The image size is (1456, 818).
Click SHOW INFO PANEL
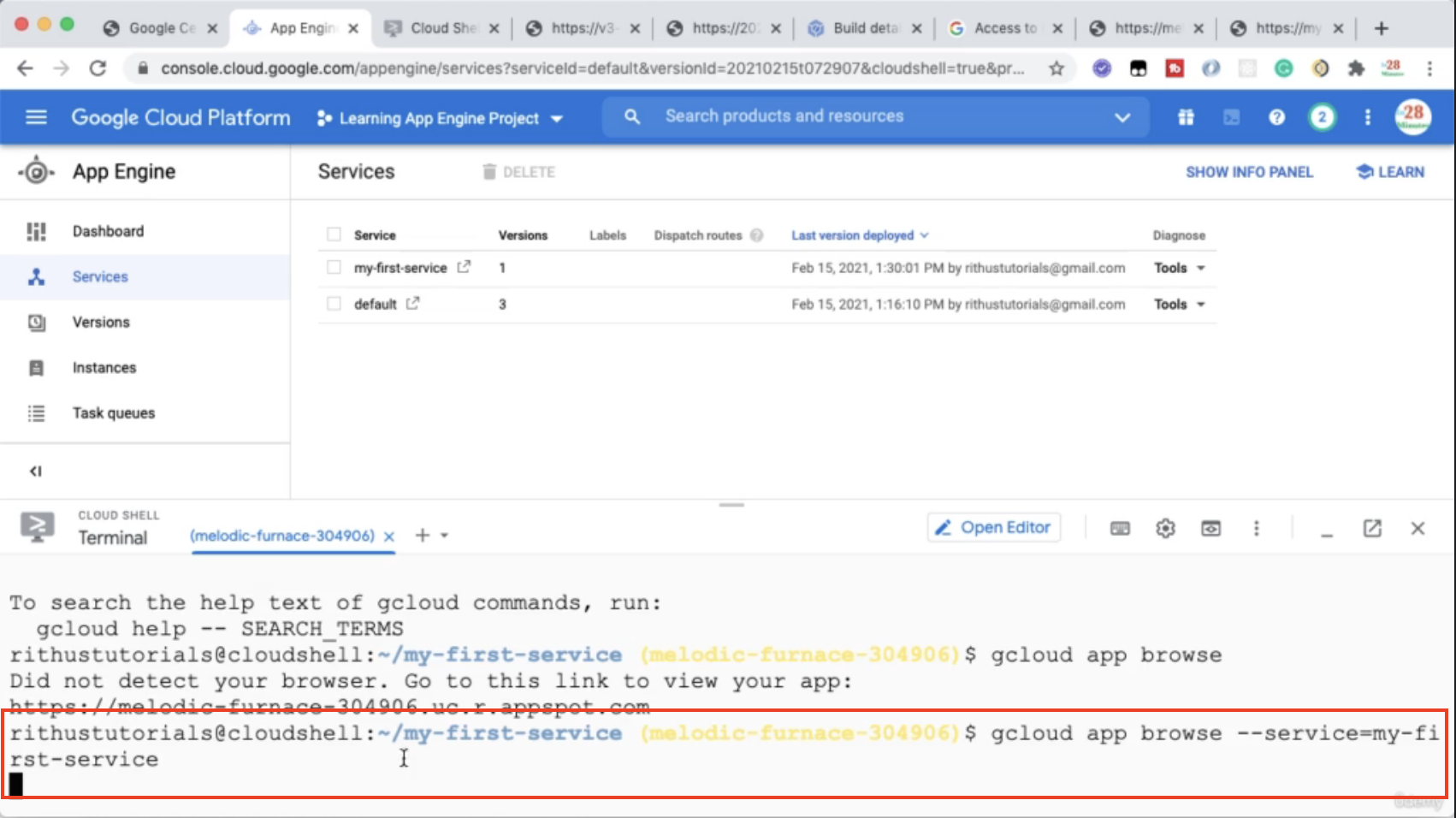[x=1249, y=172]
